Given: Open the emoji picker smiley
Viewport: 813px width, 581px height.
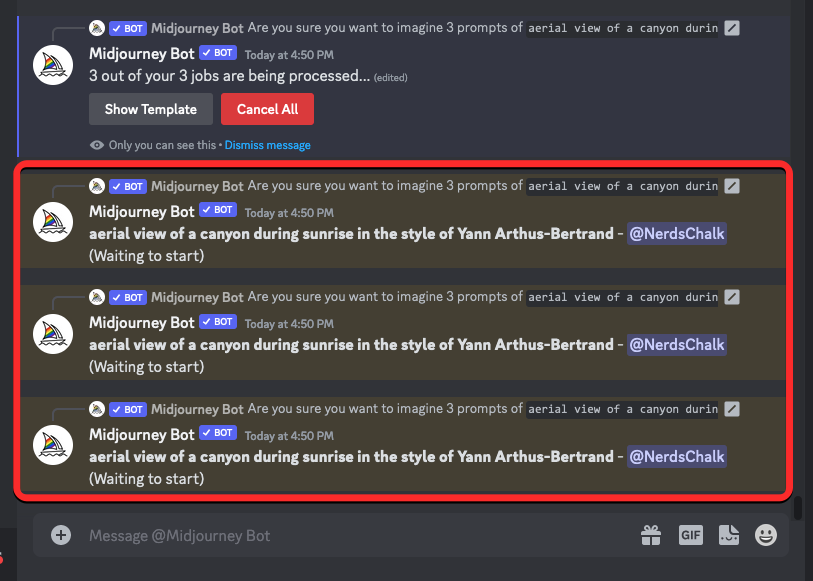Looking at the screenshot, I should click(766, 535).
